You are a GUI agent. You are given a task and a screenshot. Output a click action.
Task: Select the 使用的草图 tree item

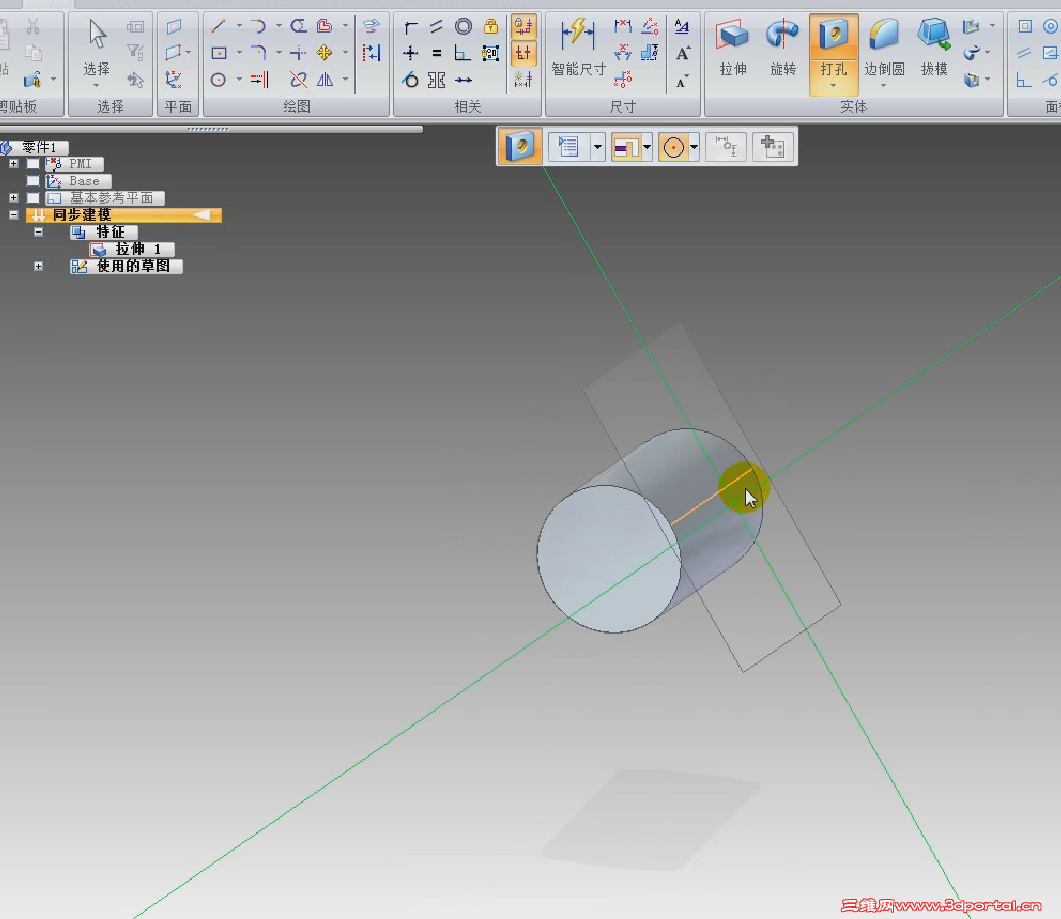[127, 266]
